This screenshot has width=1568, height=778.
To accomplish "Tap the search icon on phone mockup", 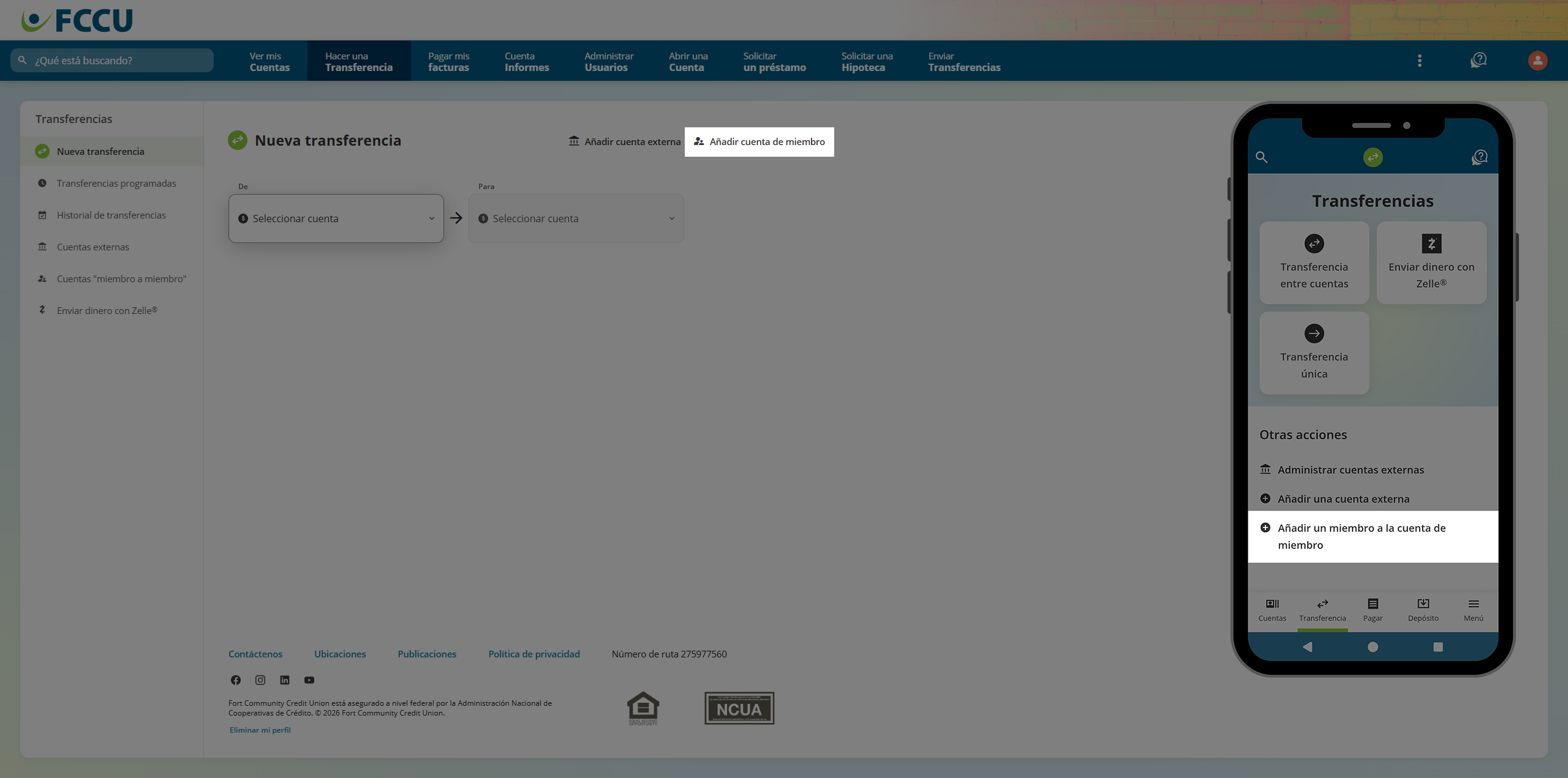I will 1261,157.
